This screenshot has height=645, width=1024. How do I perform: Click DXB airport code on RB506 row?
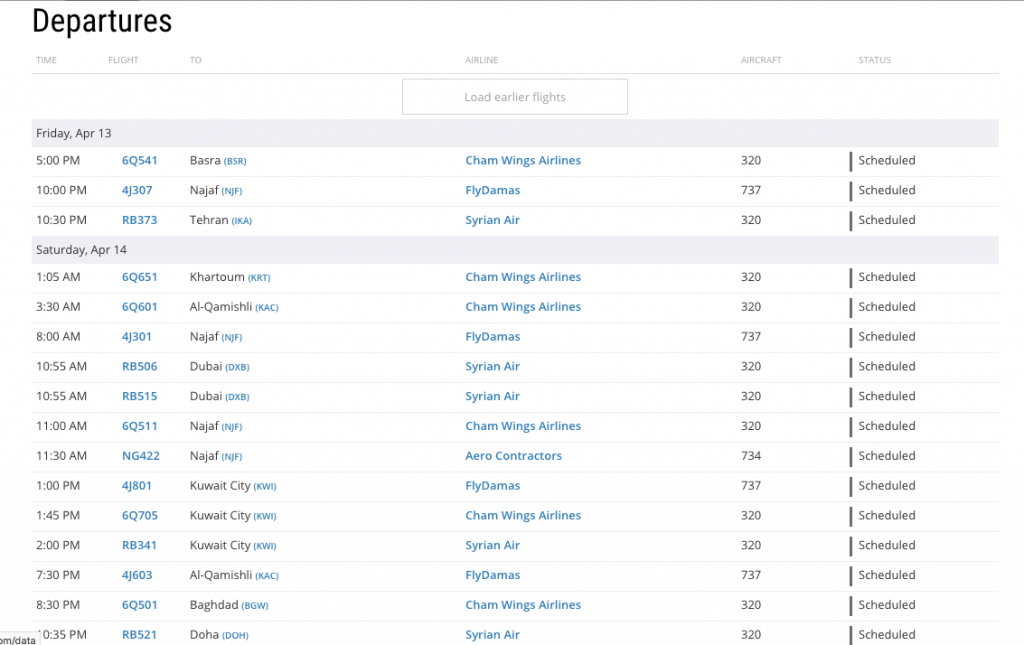pyautogui.click(x=237, y=368)
